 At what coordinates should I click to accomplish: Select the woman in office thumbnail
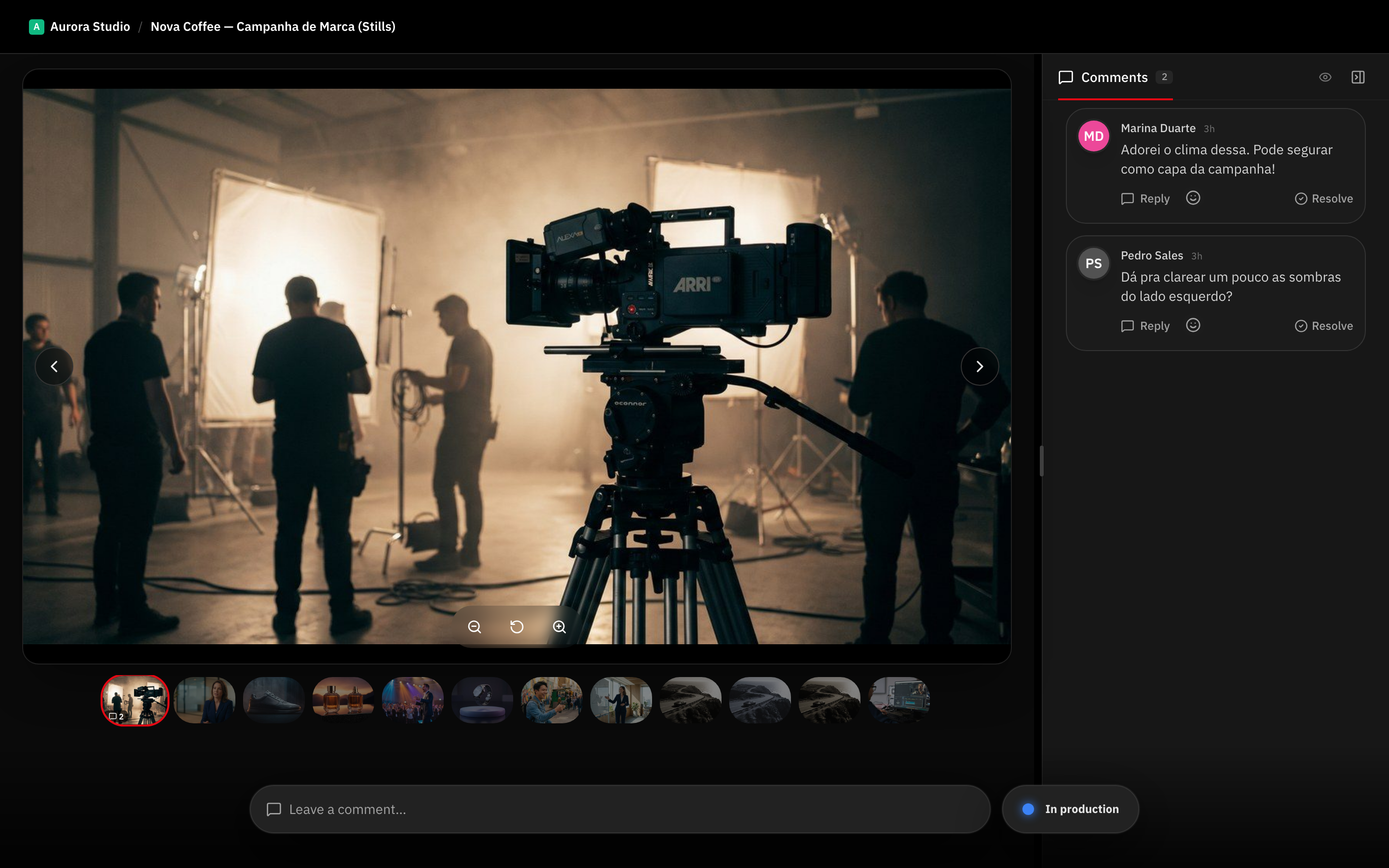pyautogui.click(x=204, y=700)
